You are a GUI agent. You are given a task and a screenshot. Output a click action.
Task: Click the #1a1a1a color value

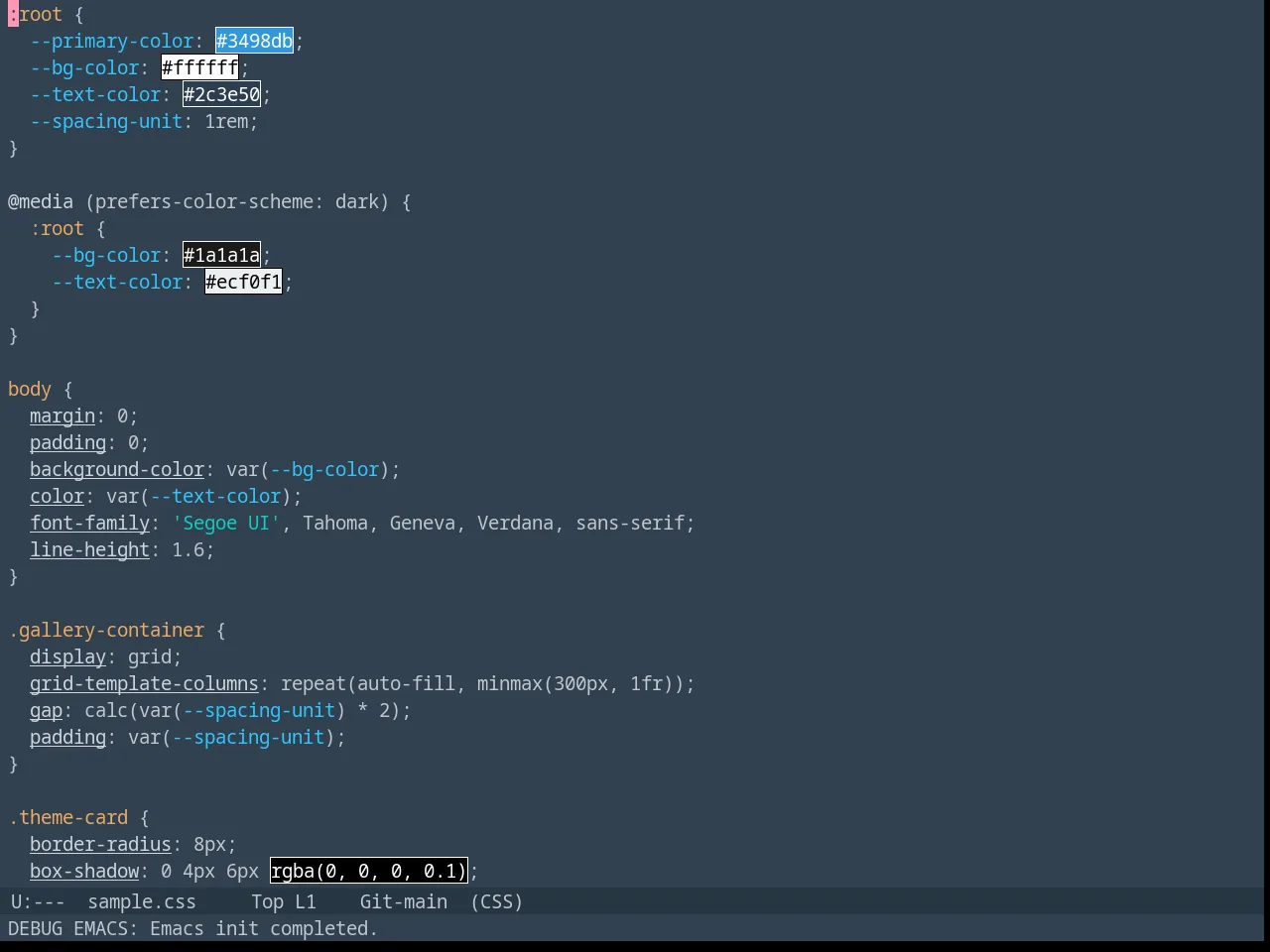coord(221,255)
